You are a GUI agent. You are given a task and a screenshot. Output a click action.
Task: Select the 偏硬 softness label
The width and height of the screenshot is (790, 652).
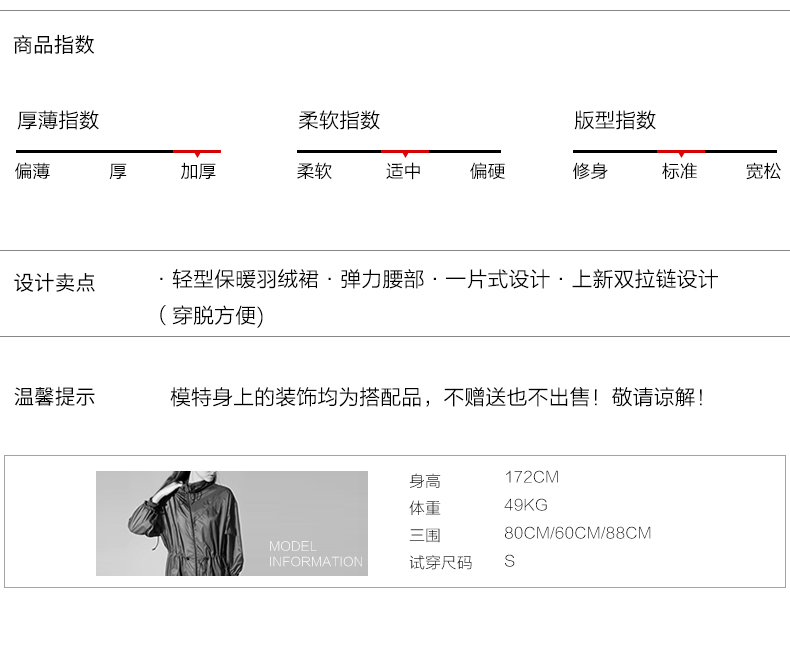[x=487, y=171]
